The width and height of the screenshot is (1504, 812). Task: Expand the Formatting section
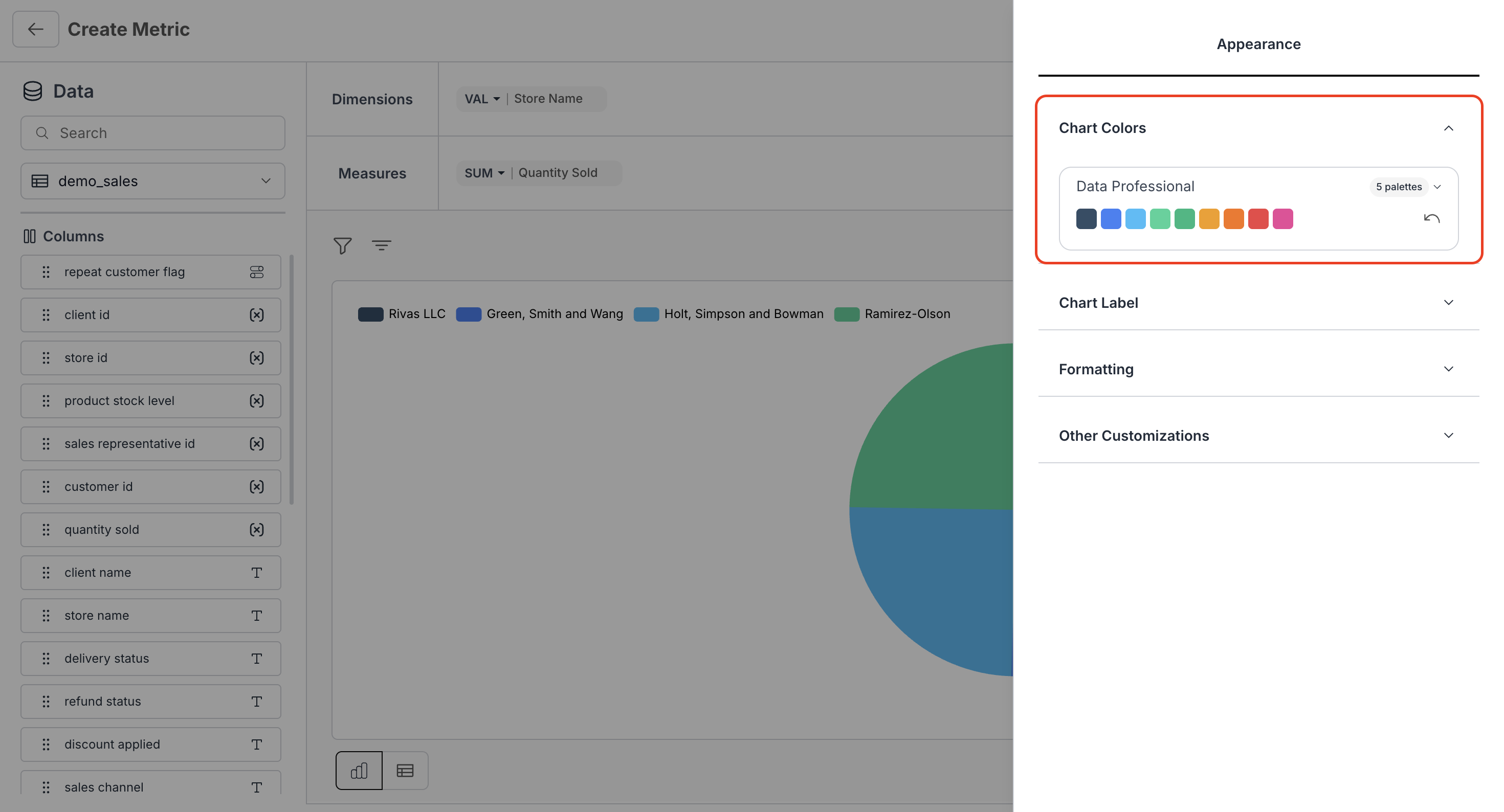pyautogui.click(x=1258, y=369)
